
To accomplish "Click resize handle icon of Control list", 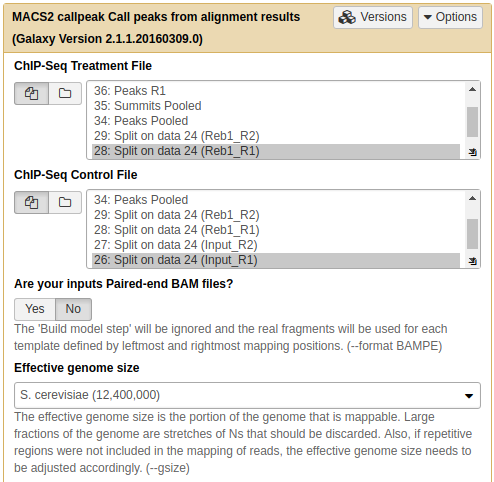I will (472, 261).
